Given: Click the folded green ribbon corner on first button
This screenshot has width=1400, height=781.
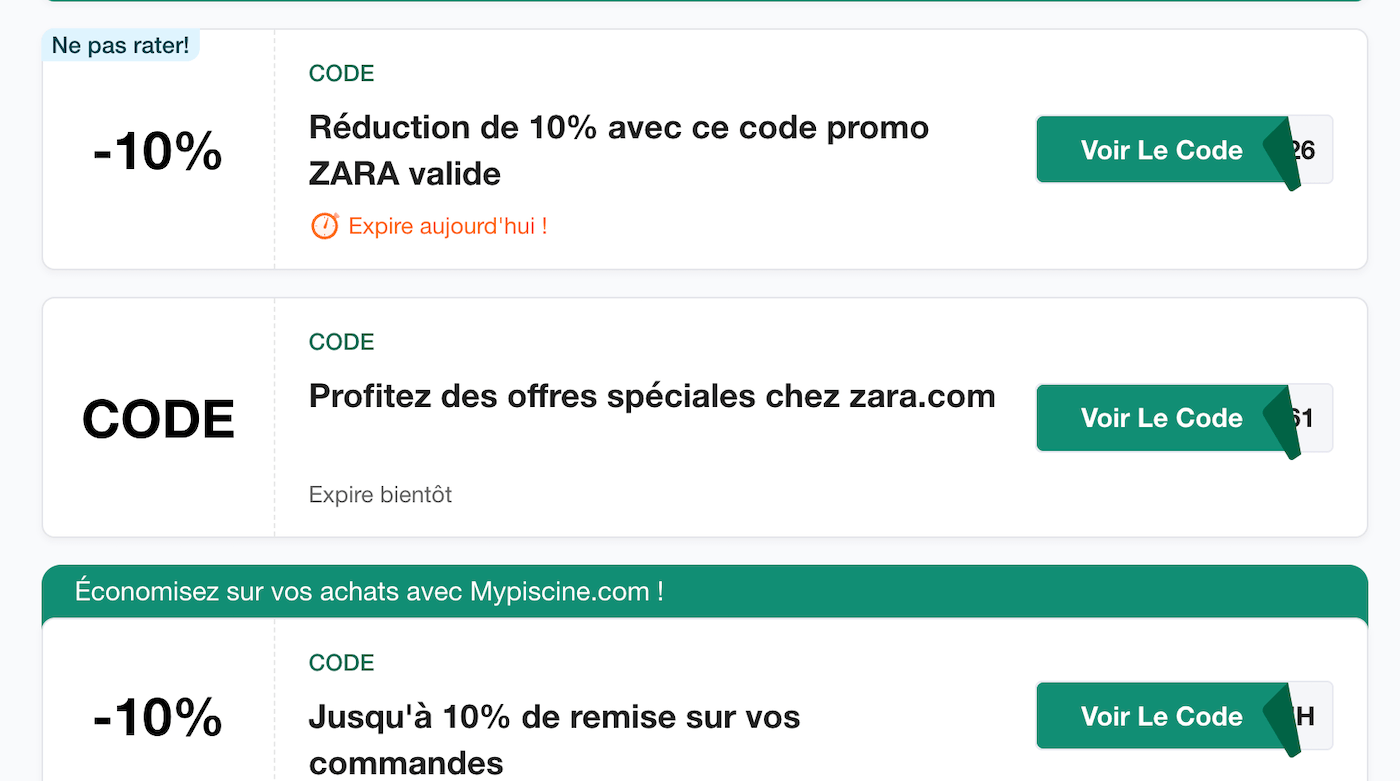Looking at the screenshot, I should [x=1283, y=150].
